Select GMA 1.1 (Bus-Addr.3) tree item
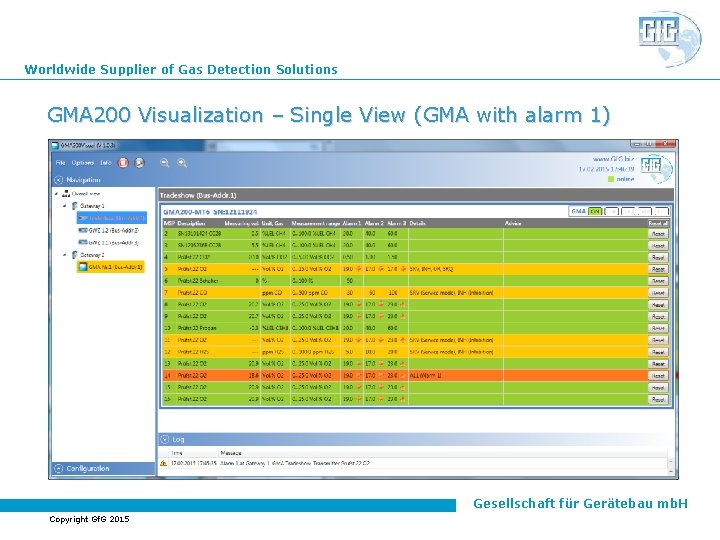The height and width of the screenshot is (540, 720). tap(109, 242)
